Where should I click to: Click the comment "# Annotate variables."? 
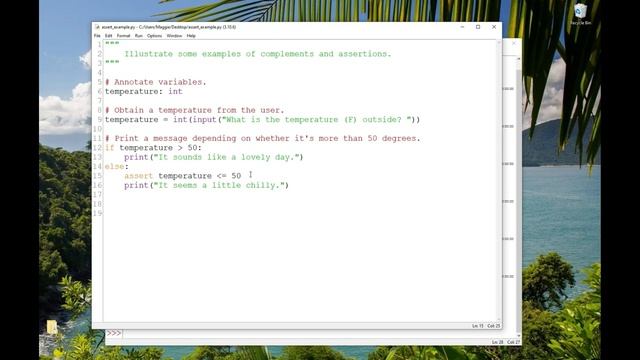(156, 82)
